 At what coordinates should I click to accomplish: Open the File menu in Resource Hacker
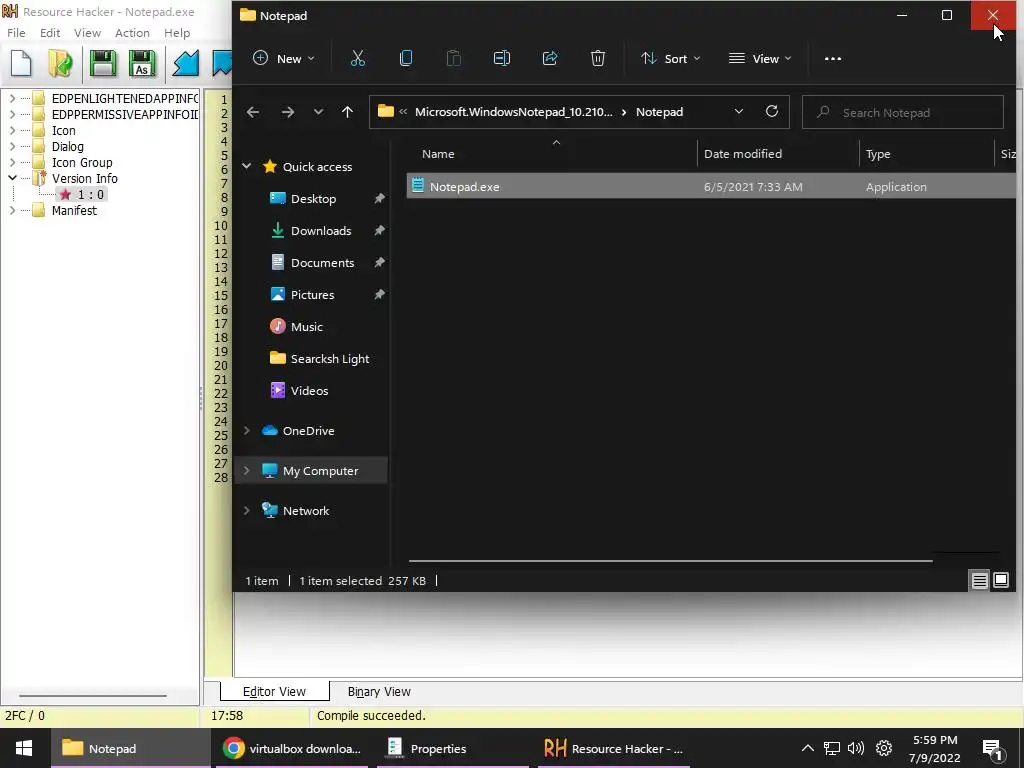[16, 33]
